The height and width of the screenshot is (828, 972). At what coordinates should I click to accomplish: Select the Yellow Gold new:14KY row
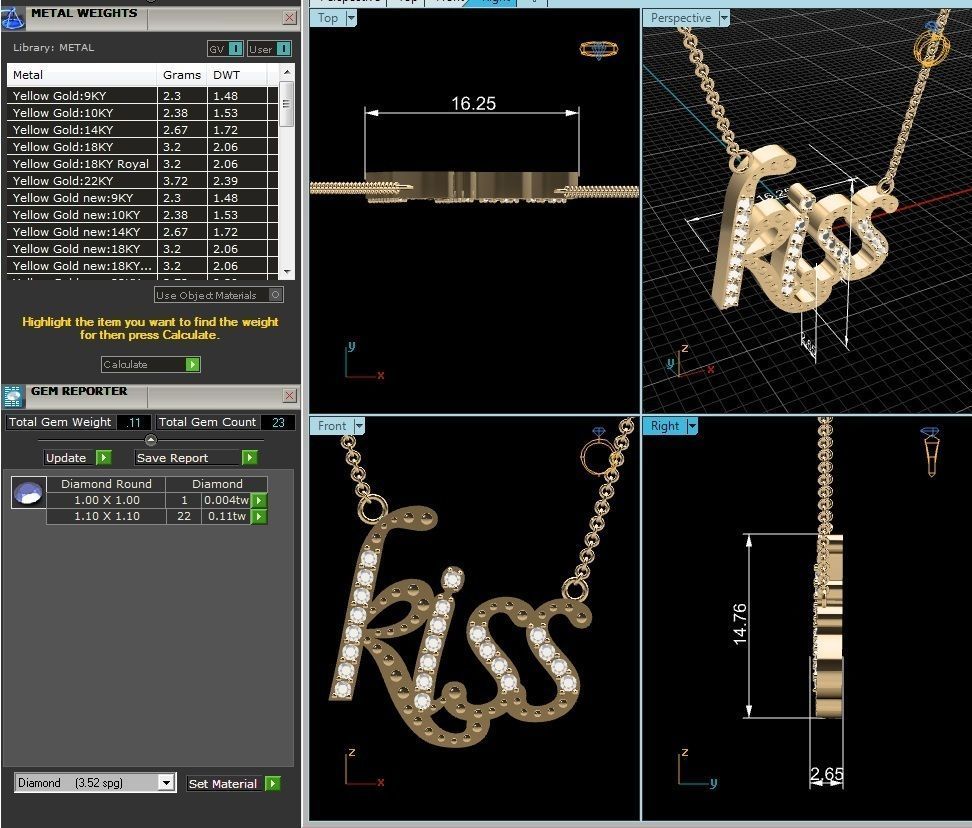[x=143, y=232]
